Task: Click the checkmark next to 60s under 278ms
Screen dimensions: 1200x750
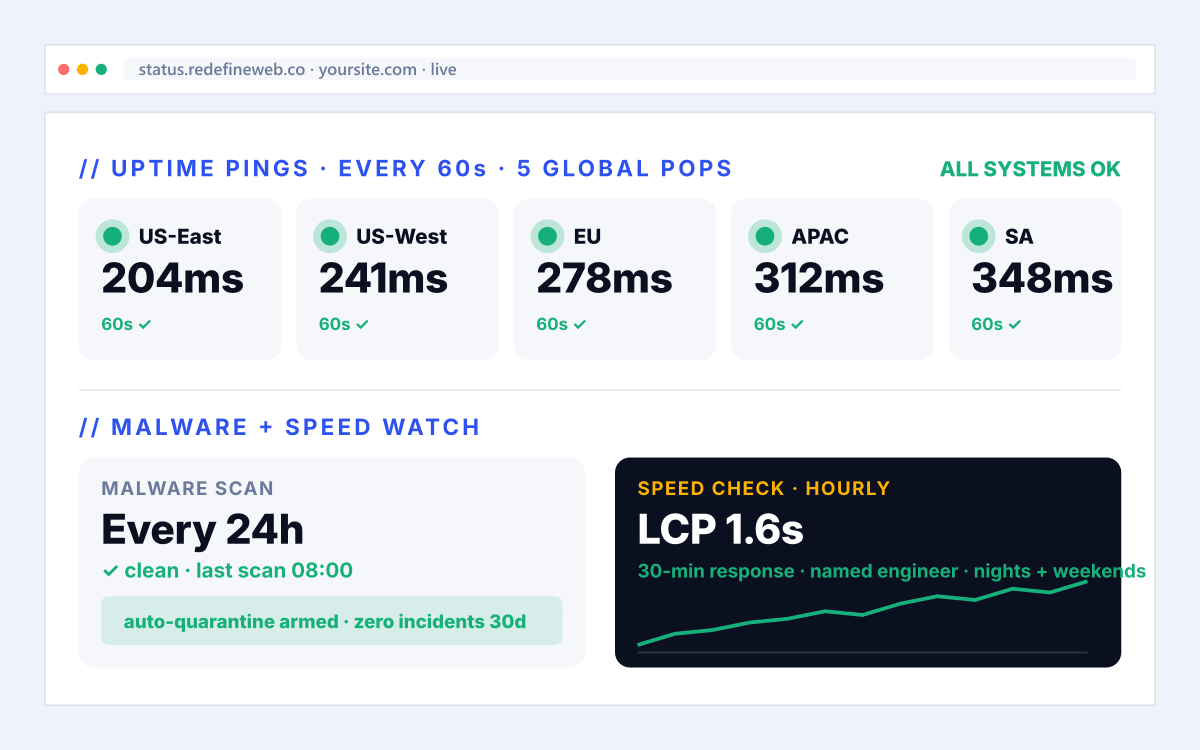Action: 580,324
